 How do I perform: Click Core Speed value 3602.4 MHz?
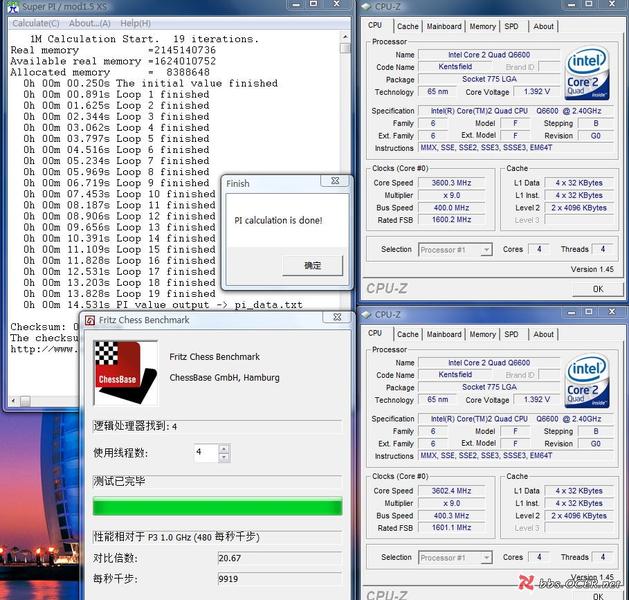[x=451, y=491]
